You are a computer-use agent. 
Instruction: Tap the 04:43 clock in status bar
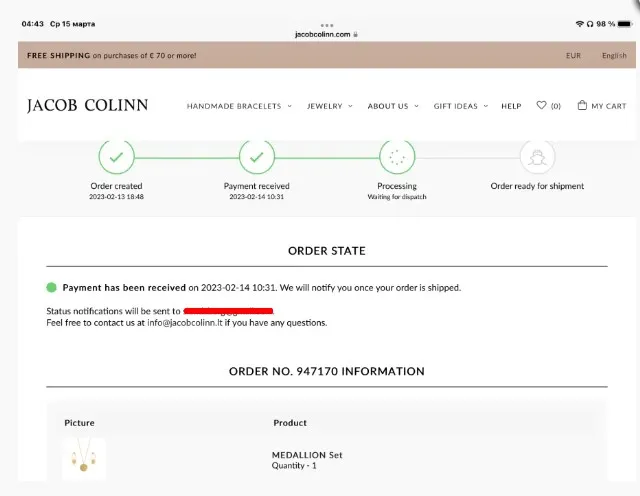pyautogui.click(x=33, y=24)
